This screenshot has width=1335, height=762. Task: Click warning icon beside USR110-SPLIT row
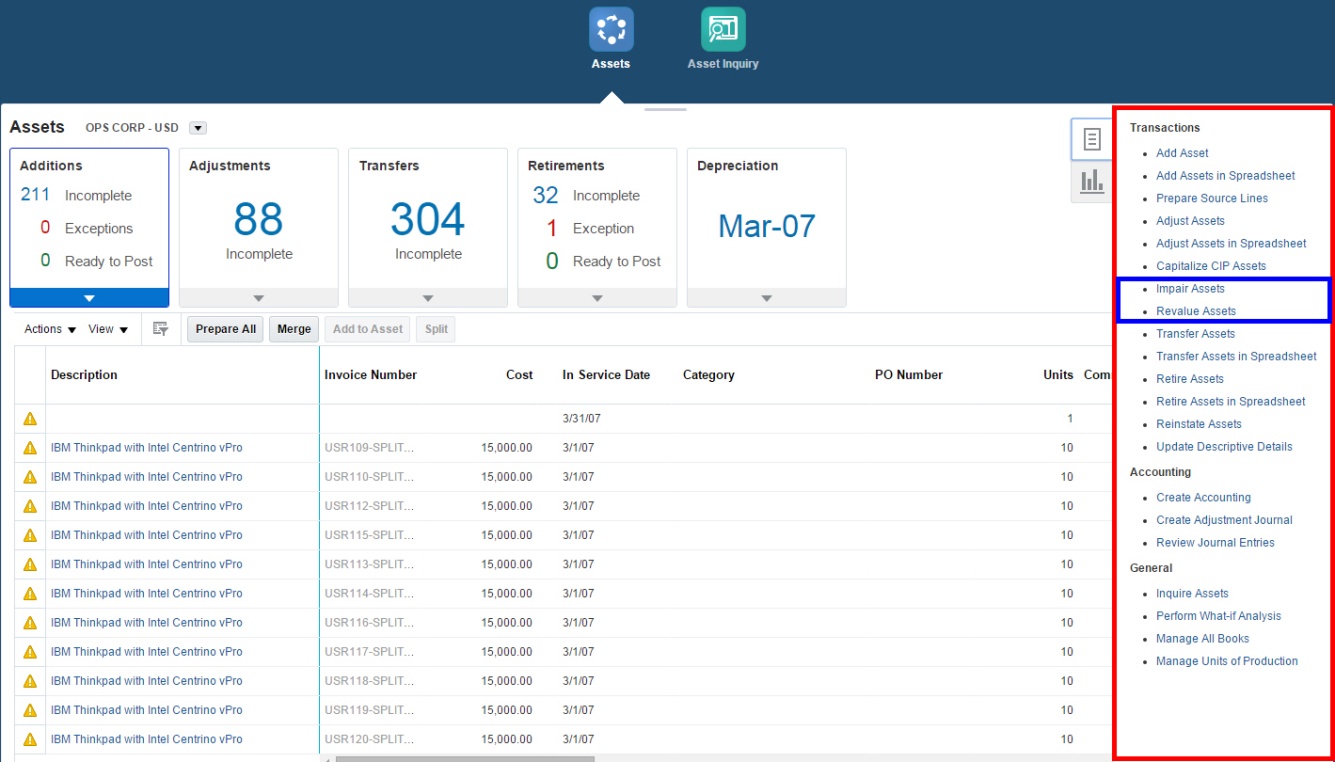(30, 477)
